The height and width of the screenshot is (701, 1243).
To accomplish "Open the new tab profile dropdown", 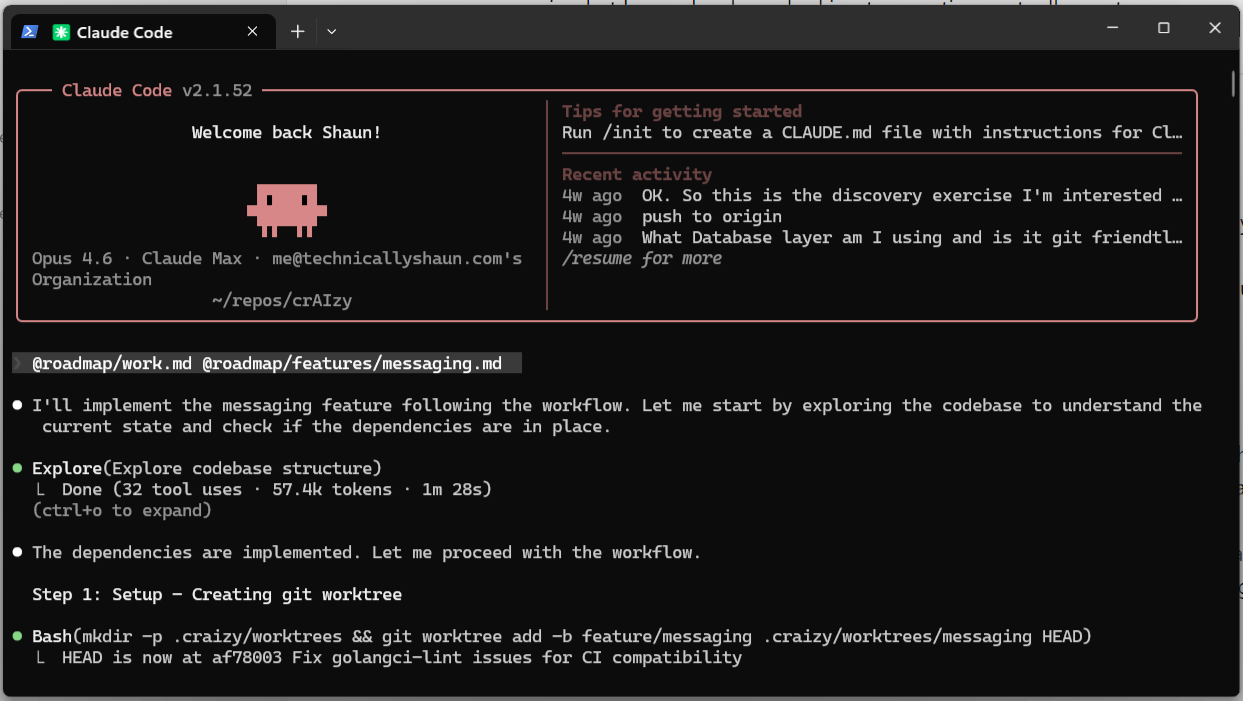I will [332, 32].
